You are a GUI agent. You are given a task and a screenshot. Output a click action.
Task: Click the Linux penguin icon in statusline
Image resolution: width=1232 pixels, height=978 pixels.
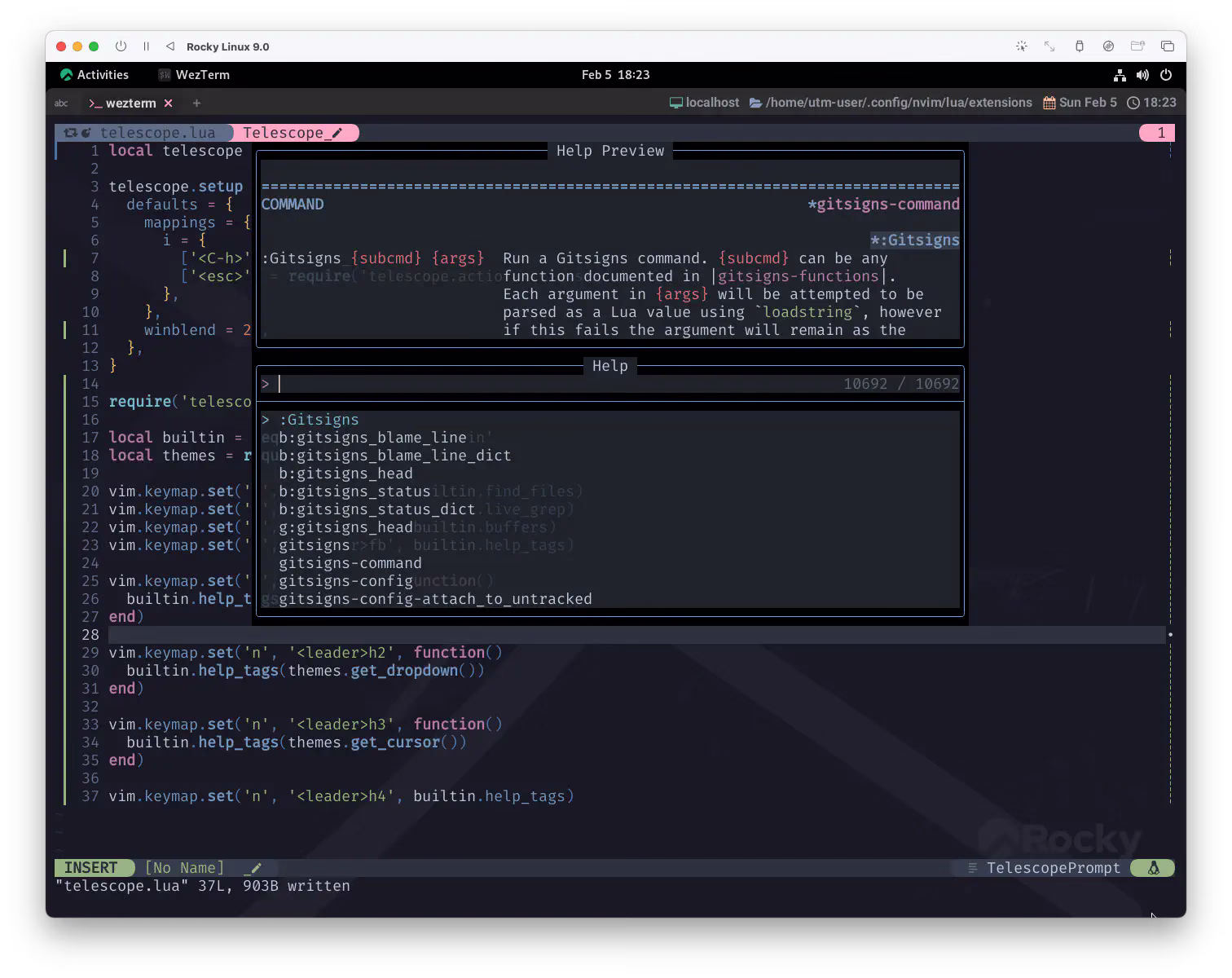tap(1154, 868)
